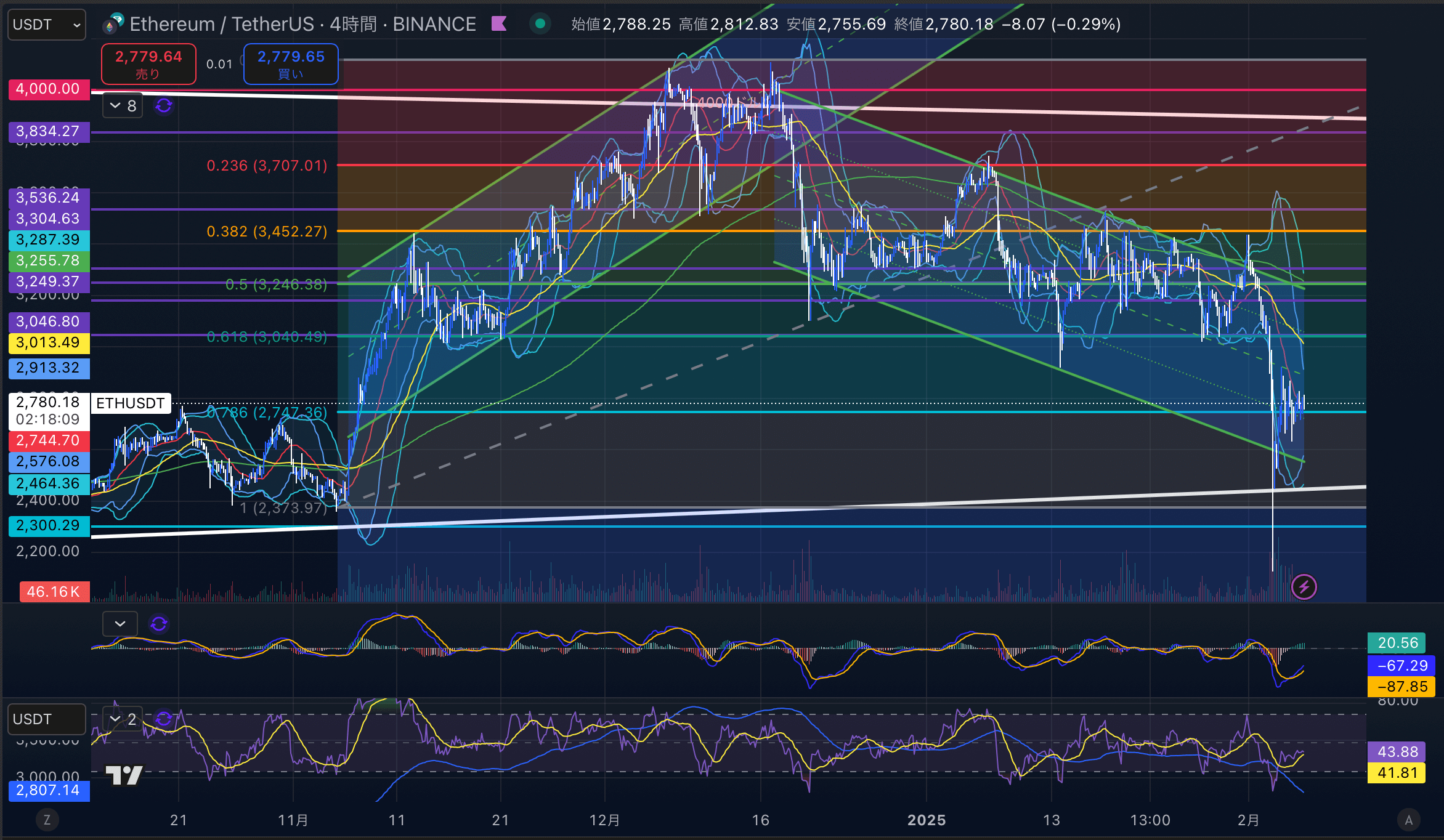Viewport: 1444px width, 840px height.
Task: Select the 3,304.63 price label
Action: tap(49, 219)
